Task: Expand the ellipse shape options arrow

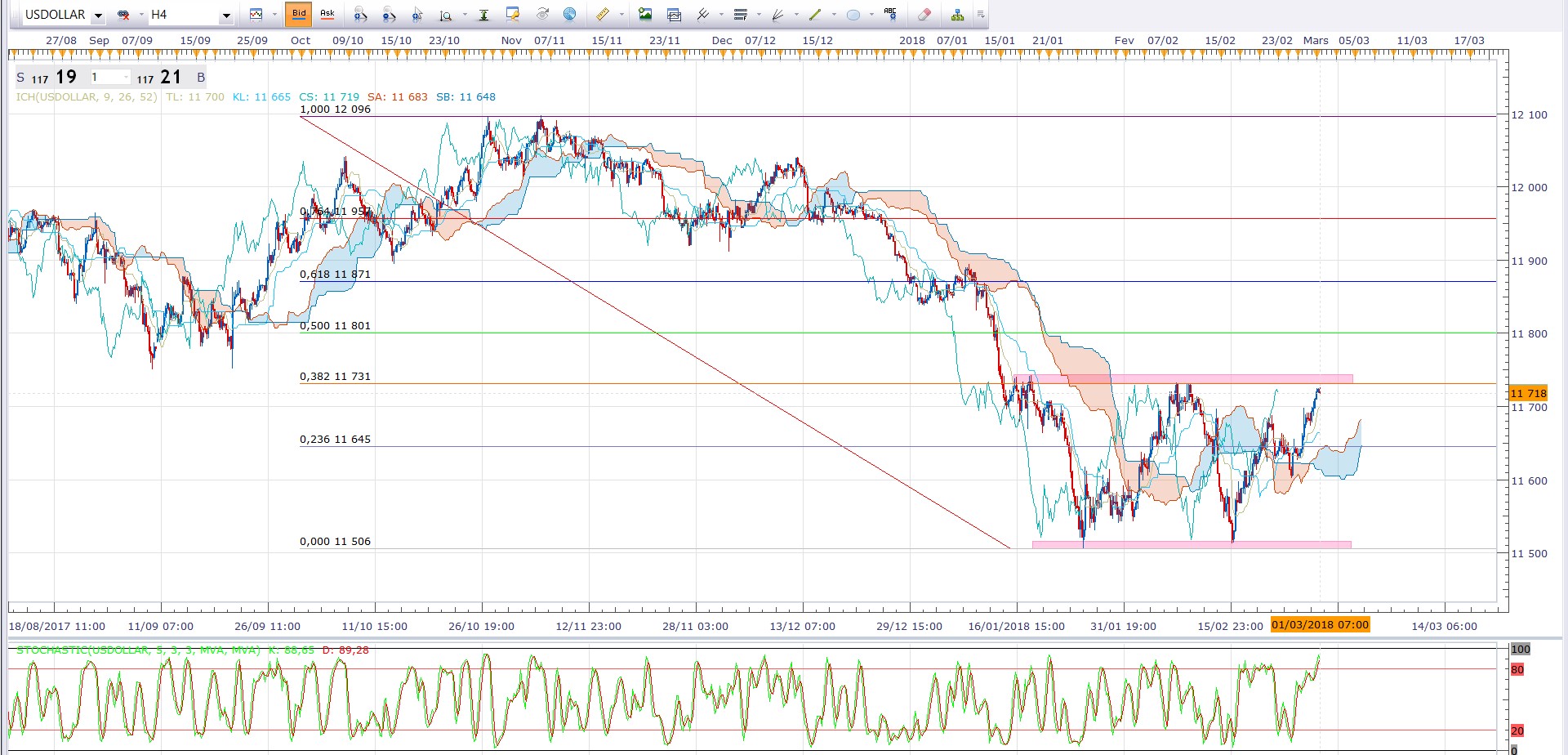Action: [871, 15]
